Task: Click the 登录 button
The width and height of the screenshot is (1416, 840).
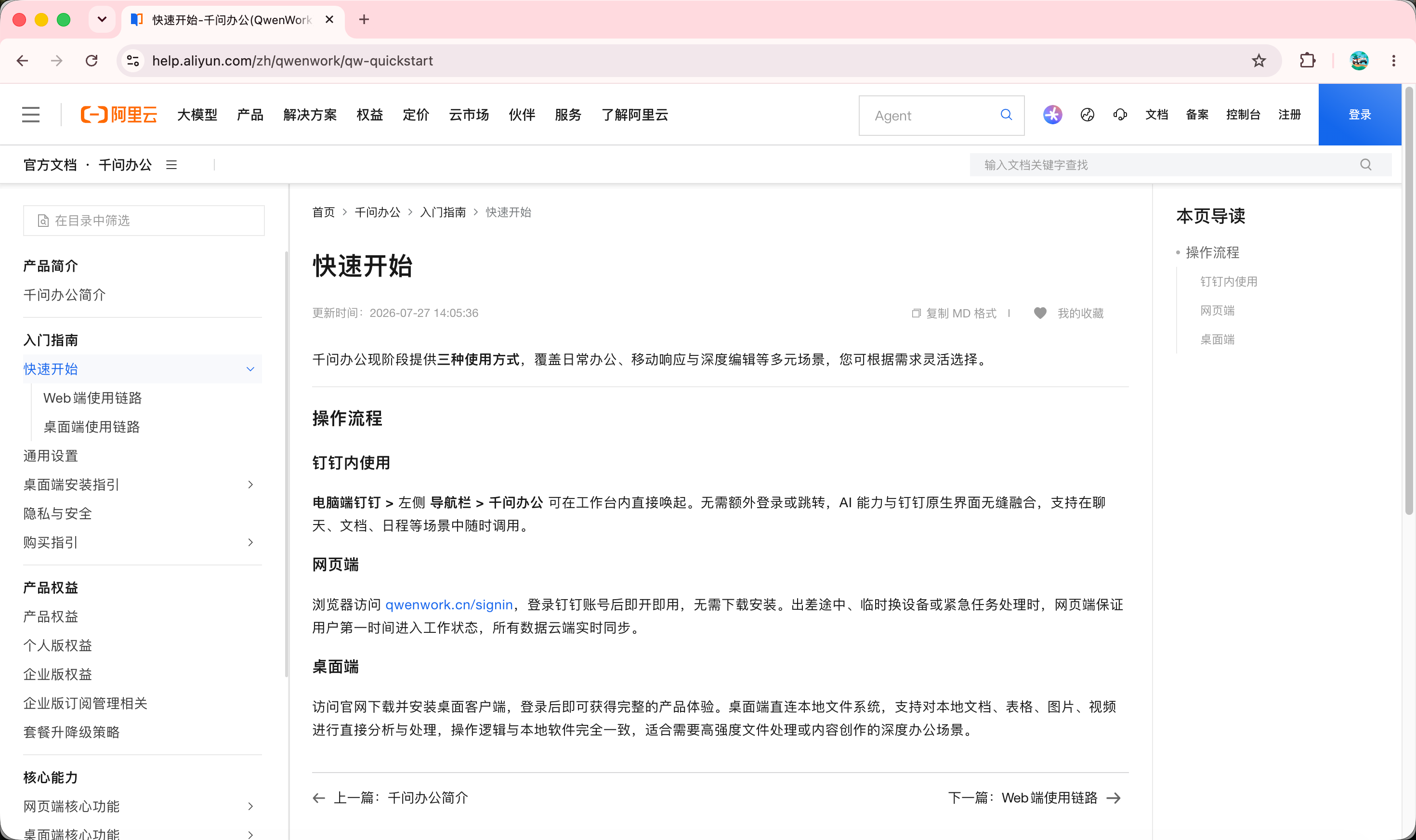Action: [1359, 115]
